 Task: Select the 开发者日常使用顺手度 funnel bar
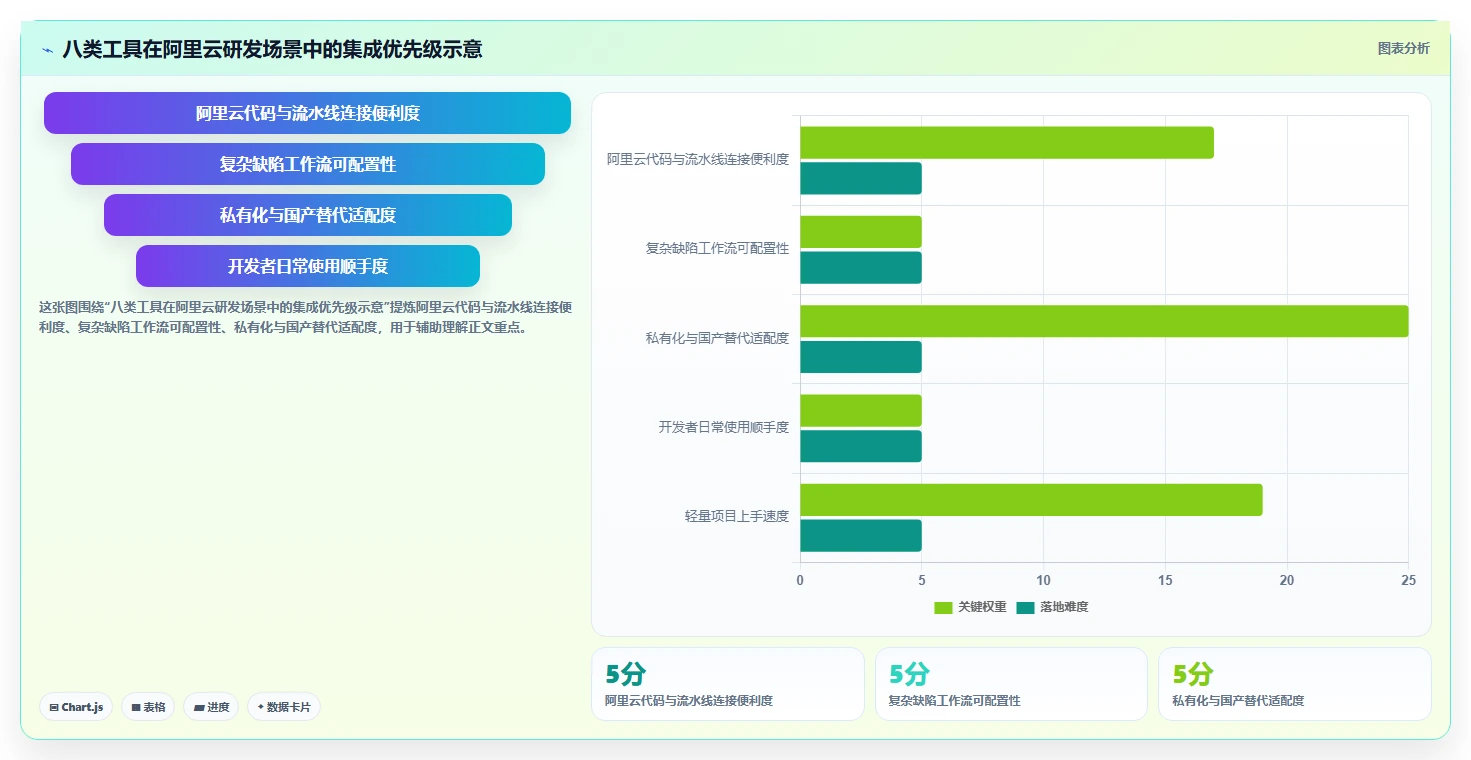click(x=308, y=266)
